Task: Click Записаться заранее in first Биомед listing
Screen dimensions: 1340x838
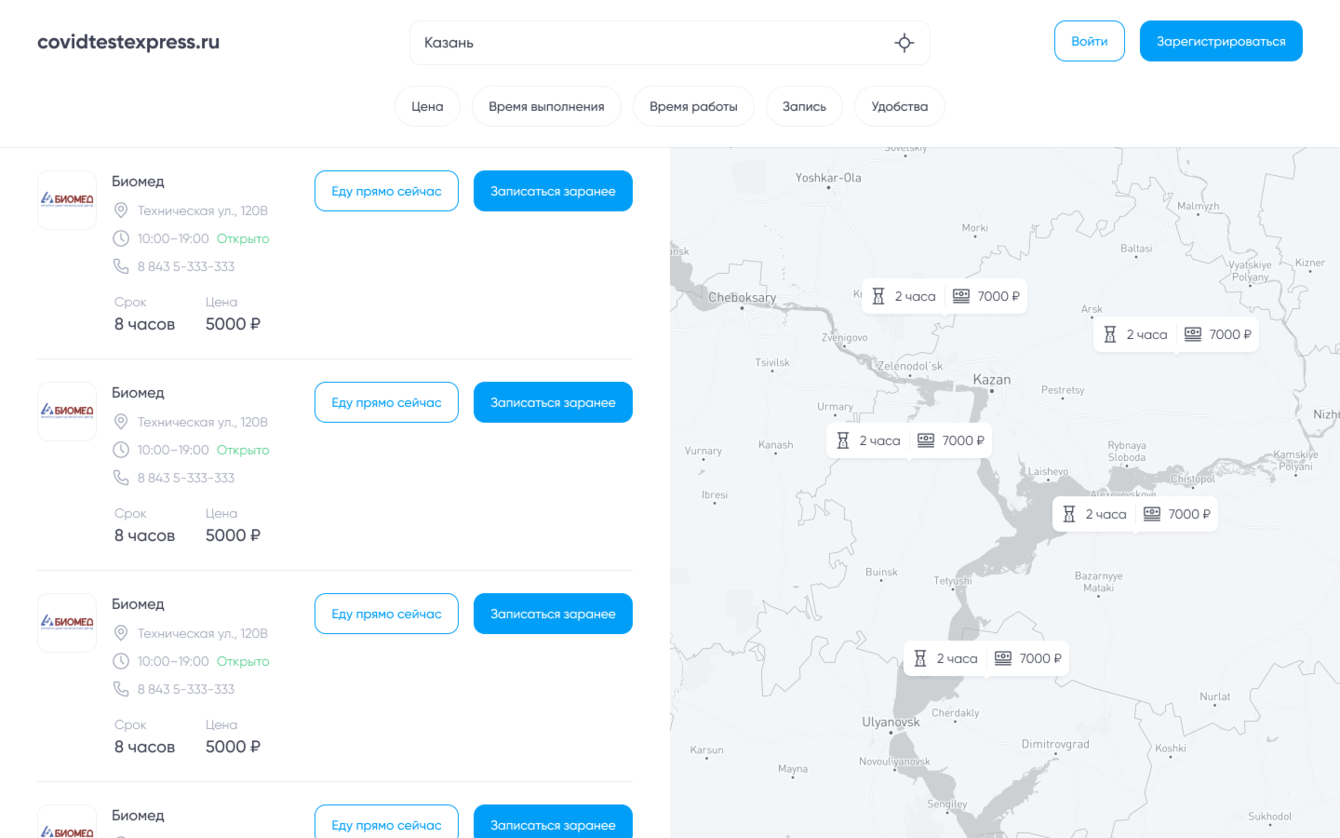Action: (x=553, y=191)
